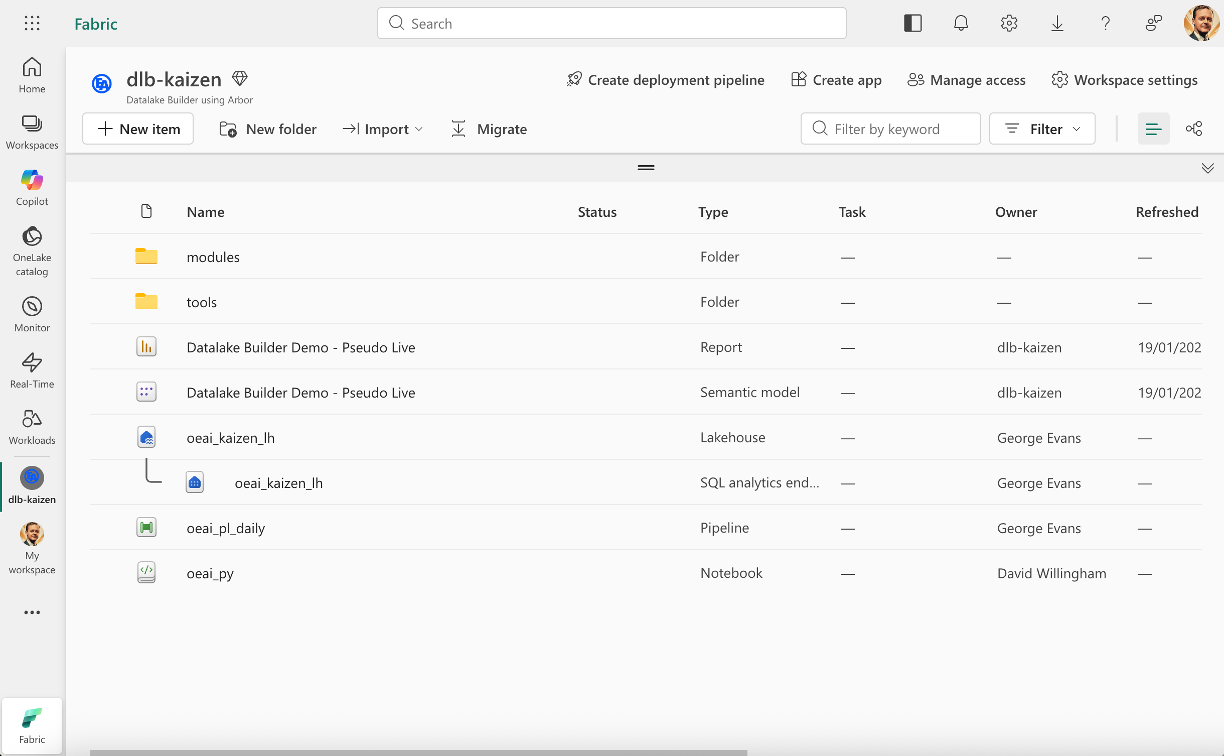Switch to lineage view of workspace items
Viewport: 1224px width, 756px height.
1193,128
